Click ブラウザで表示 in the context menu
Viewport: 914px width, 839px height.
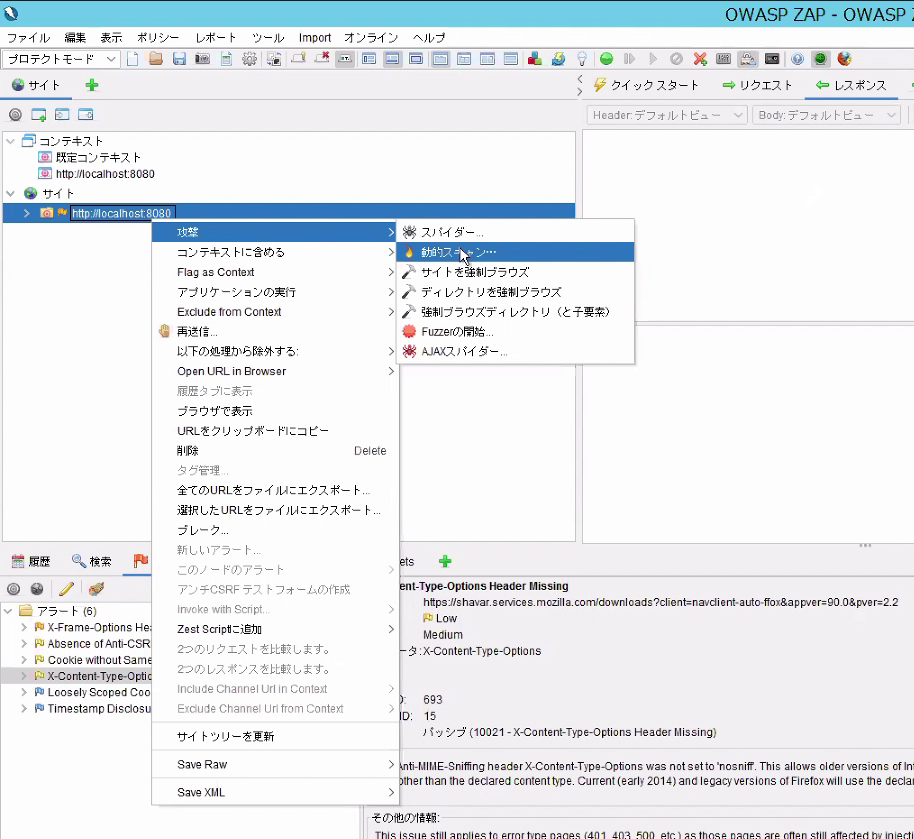point(275,411)
